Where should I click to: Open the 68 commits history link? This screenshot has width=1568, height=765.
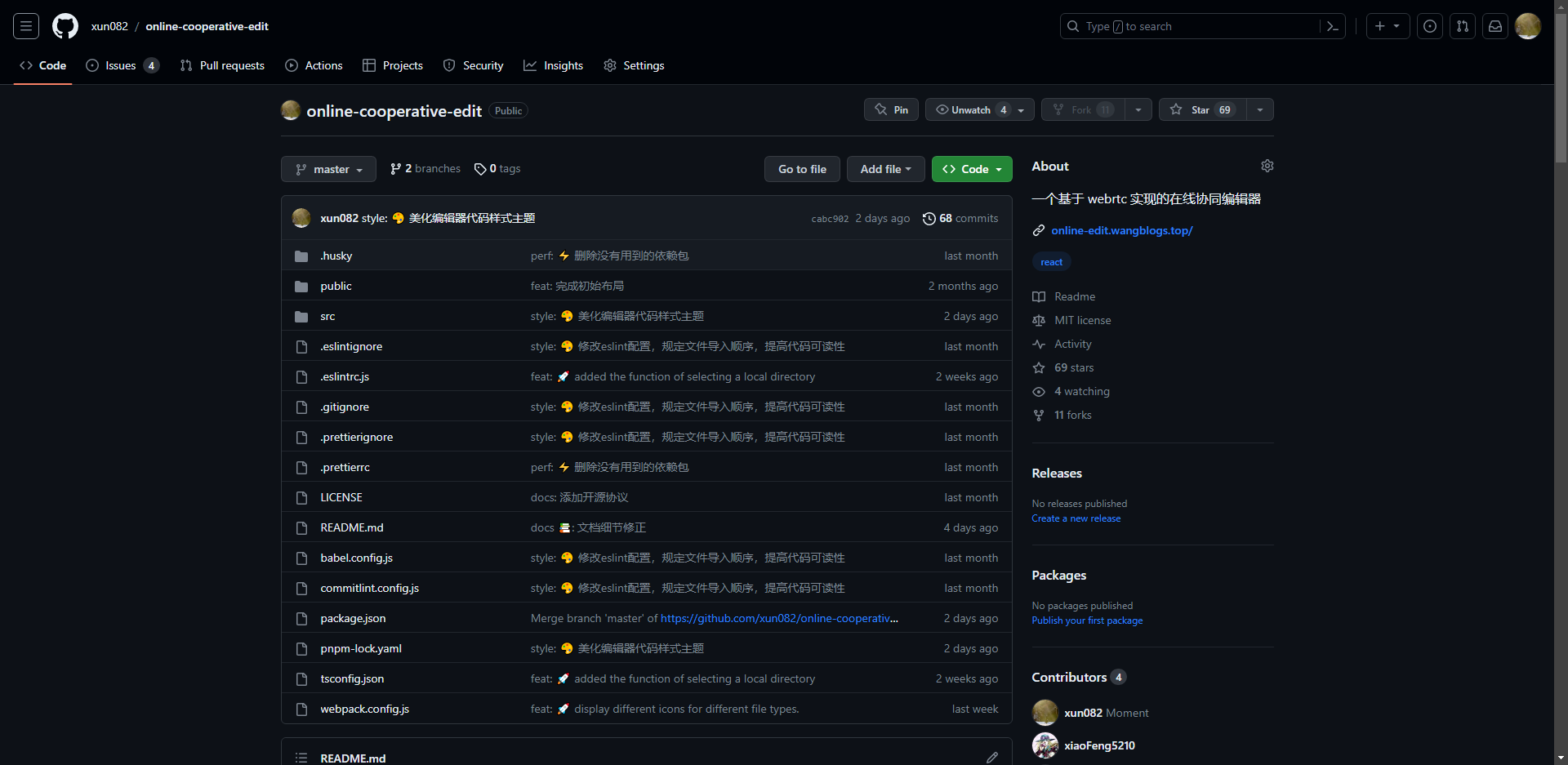point(960,218)
